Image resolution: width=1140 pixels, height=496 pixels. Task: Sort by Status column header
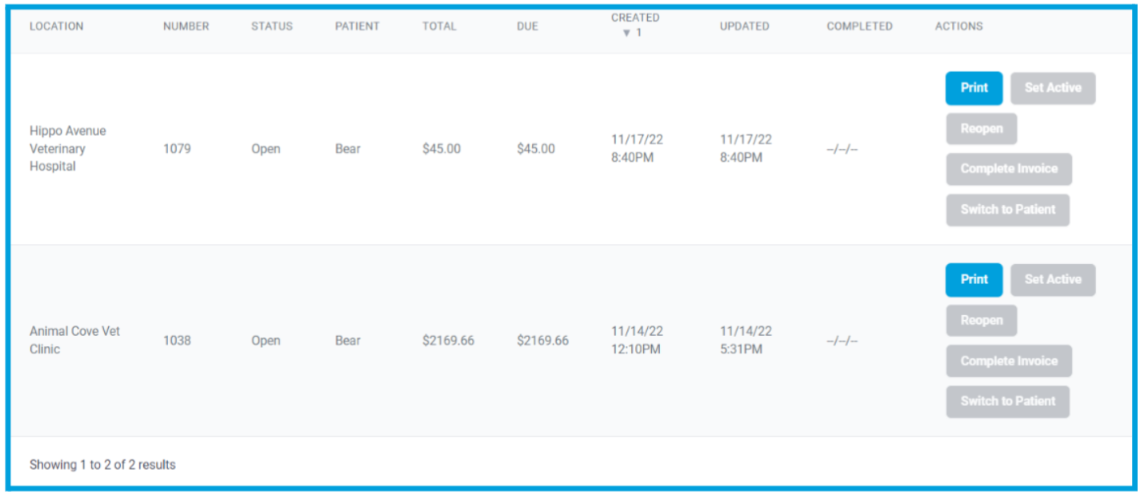point(271,26)
